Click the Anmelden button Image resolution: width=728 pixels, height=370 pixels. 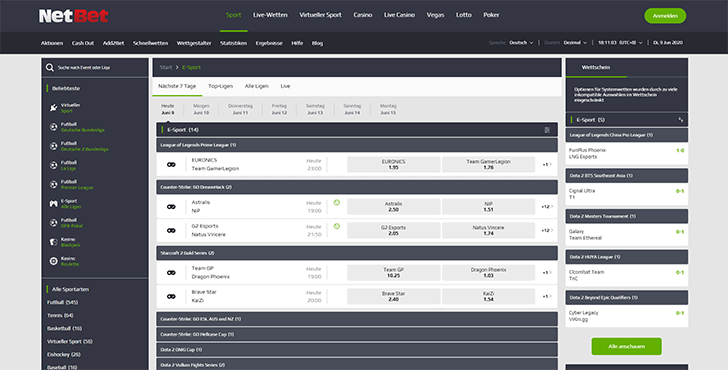point(665,16)
